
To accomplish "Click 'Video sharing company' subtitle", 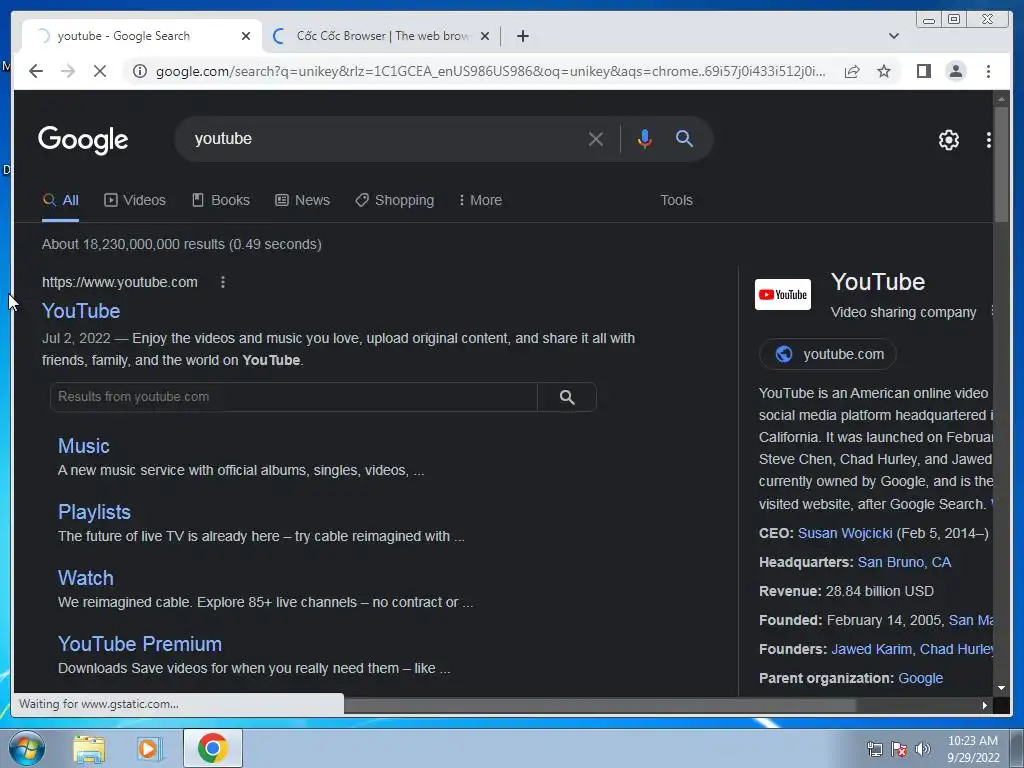I will tap(903, 312).
